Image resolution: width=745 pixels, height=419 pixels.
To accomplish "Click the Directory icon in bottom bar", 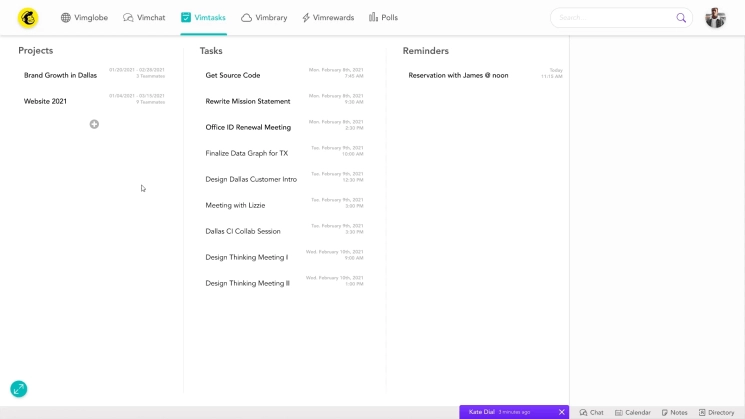I will click(702, 412).
